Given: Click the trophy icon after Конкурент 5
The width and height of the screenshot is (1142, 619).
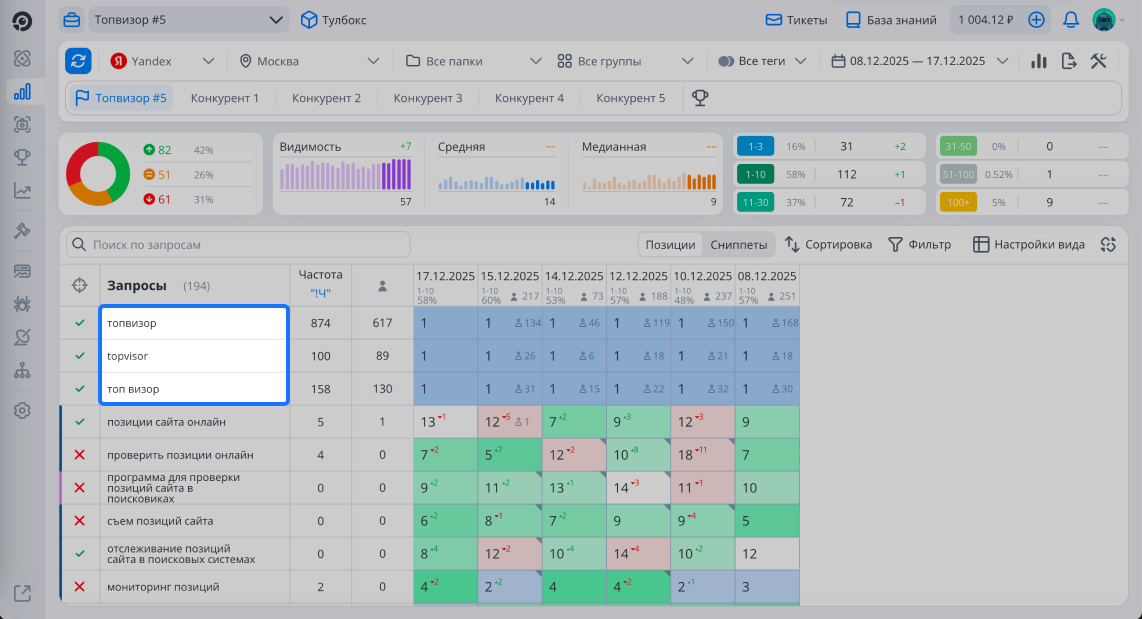Looking at the screenshot, I should [700, 98].
